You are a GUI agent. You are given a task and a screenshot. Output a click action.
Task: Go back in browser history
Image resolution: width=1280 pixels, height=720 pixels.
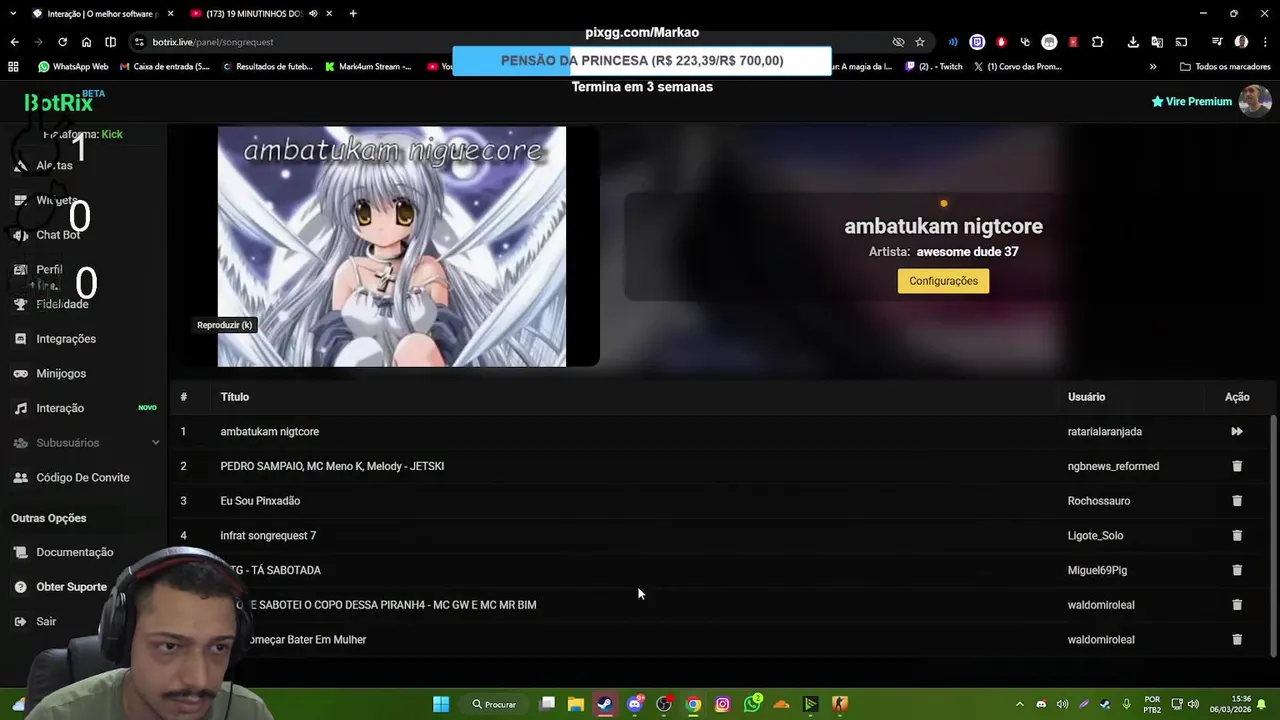[x=14, y=42]
